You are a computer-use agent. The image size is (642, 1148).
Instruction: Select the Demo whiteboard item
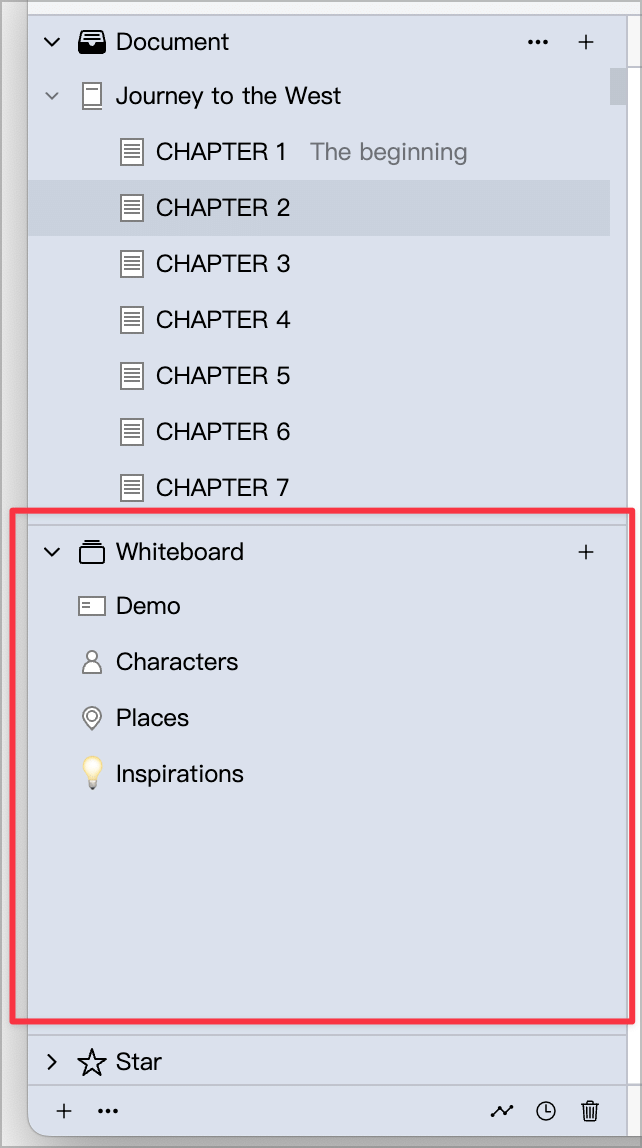click(318, 606)
